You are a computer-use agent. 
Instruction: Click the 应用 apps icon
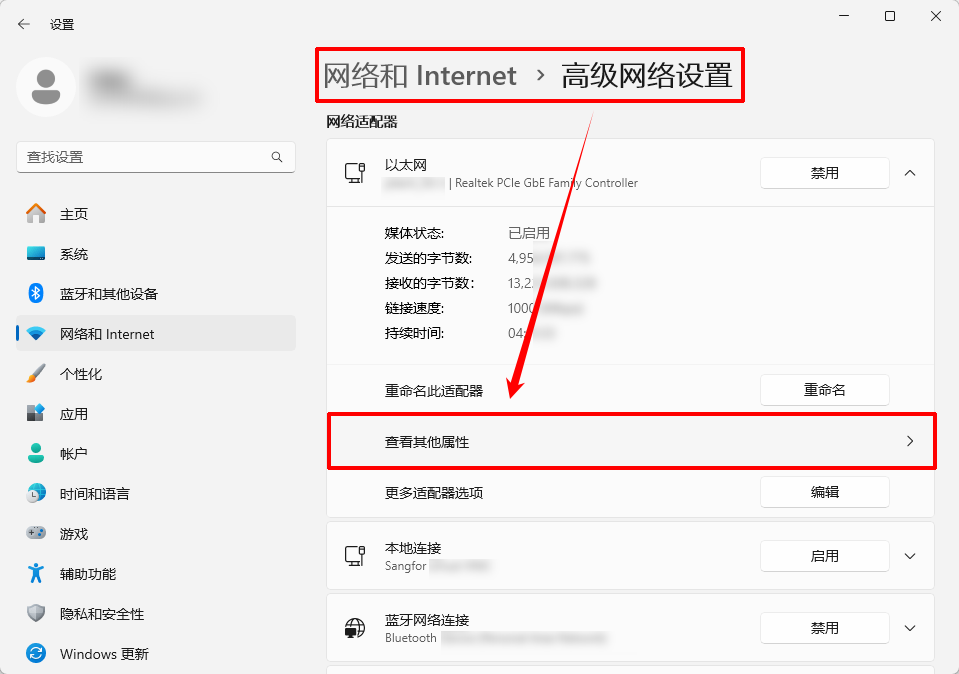tap(36, 413)
